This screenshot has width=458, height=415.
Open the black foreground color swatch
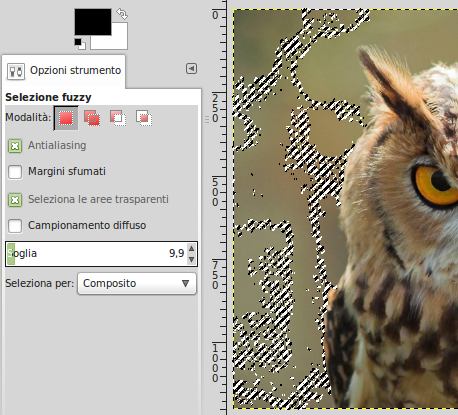click(x=93, y=22)
